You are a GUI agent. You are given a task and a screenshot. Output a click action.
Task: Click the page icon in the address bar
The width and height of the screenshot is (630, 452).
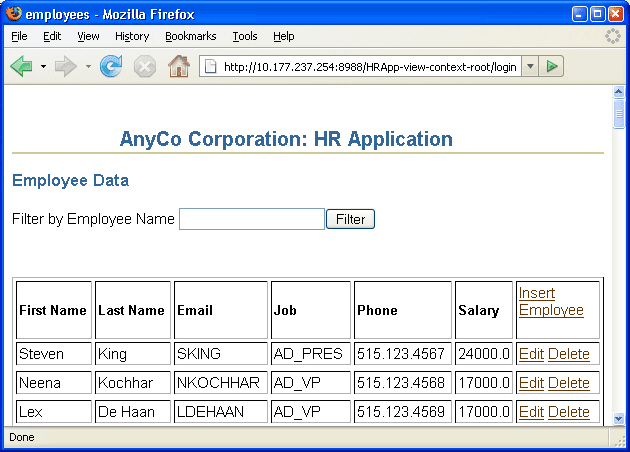pyautogui.click(x=210, y=67)
